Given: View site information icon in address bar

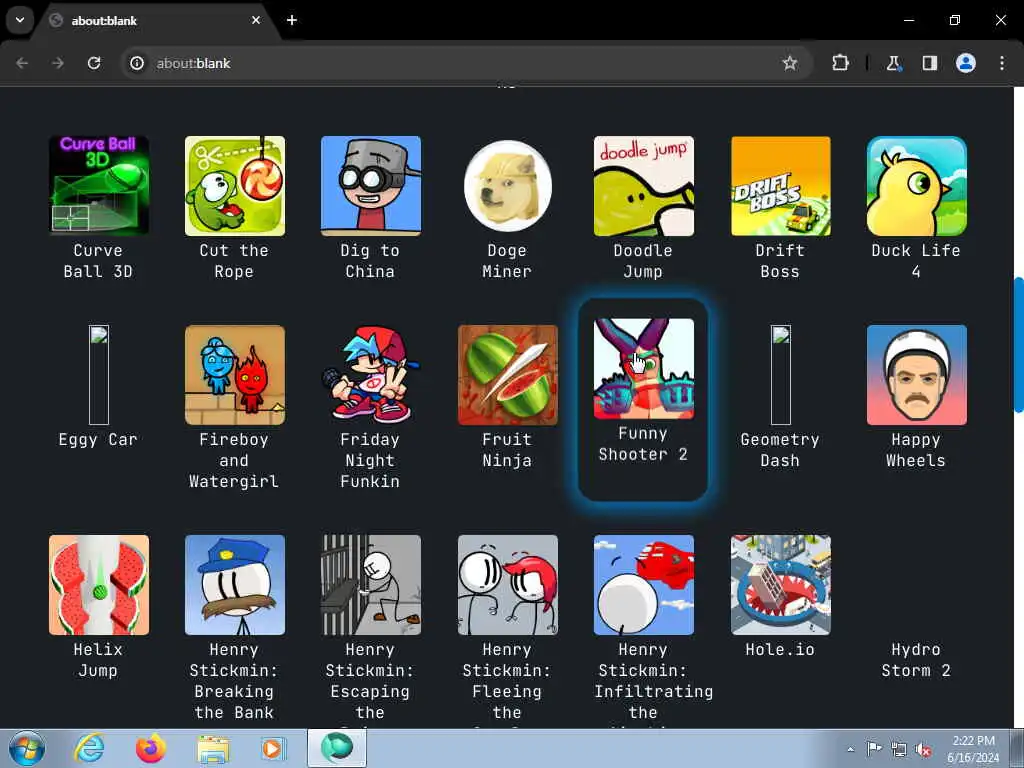Looking at the screenshot, I should pos(136,63).
